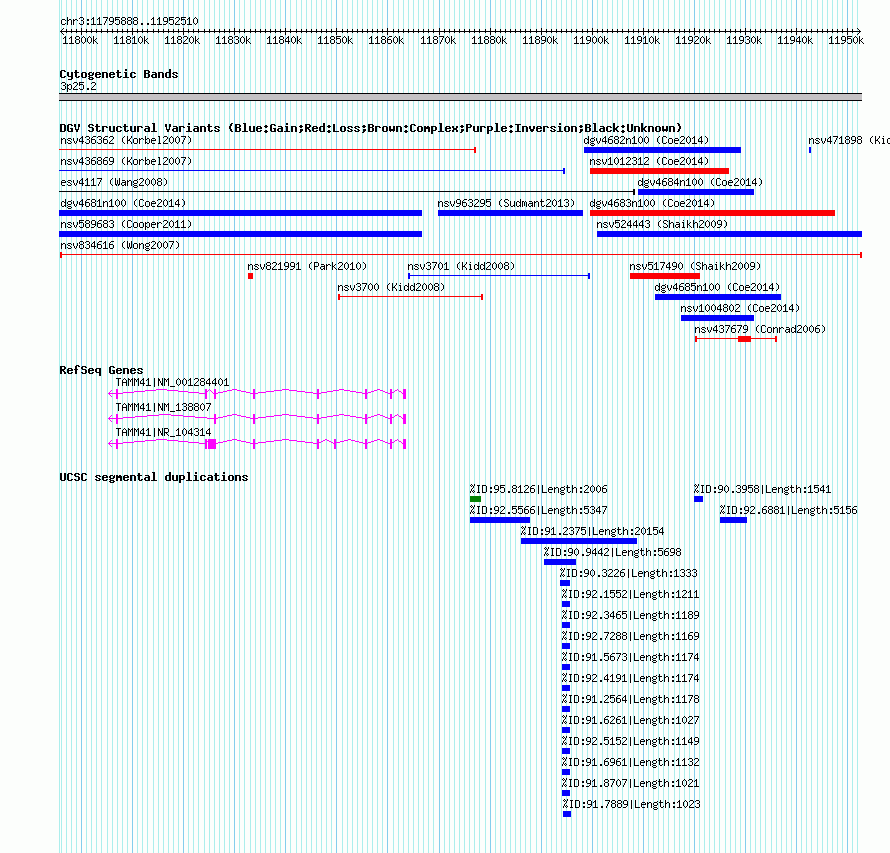Select the dgv4683n100 (Coe2014) red bar
Viewport: 890px width, 853px height.
[x=712, y=213]
